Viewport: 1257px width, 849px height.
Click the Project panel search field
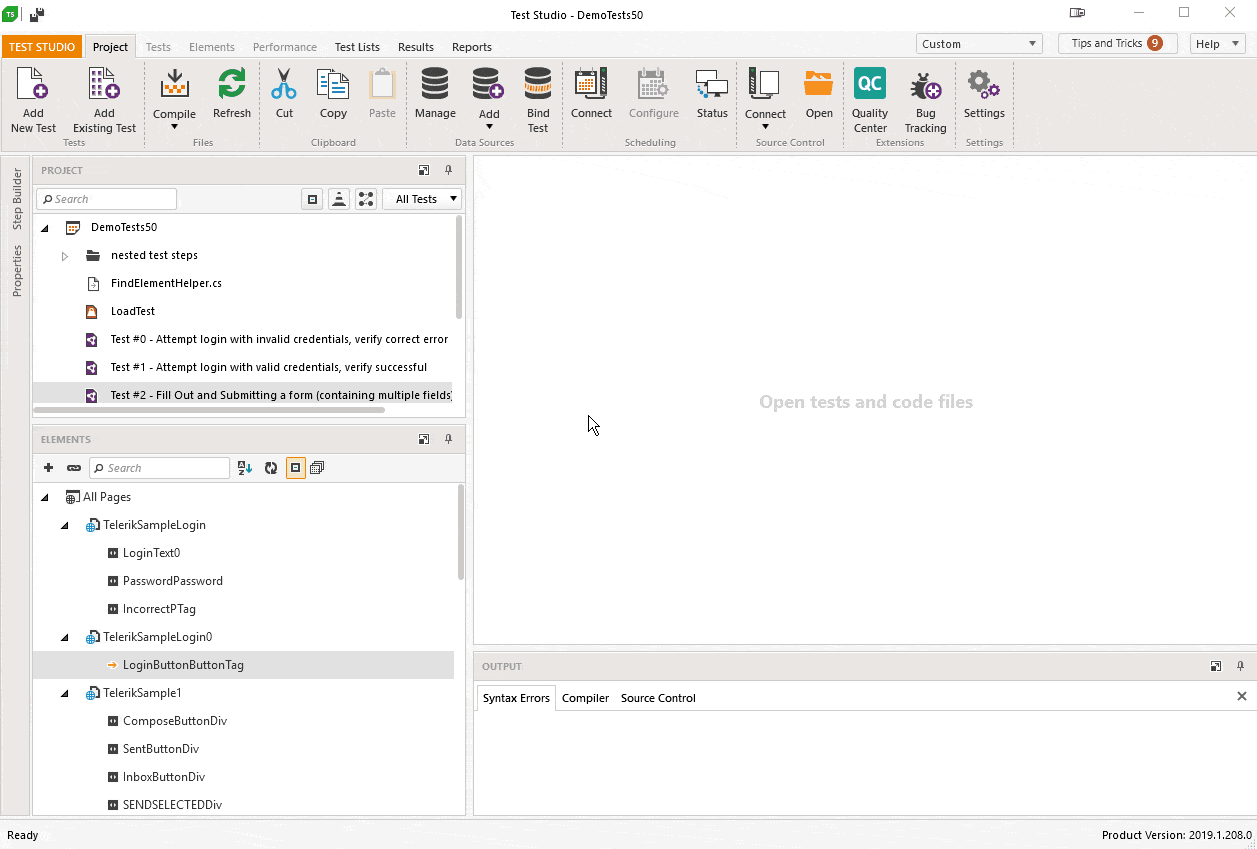click(x=107, y=199)
